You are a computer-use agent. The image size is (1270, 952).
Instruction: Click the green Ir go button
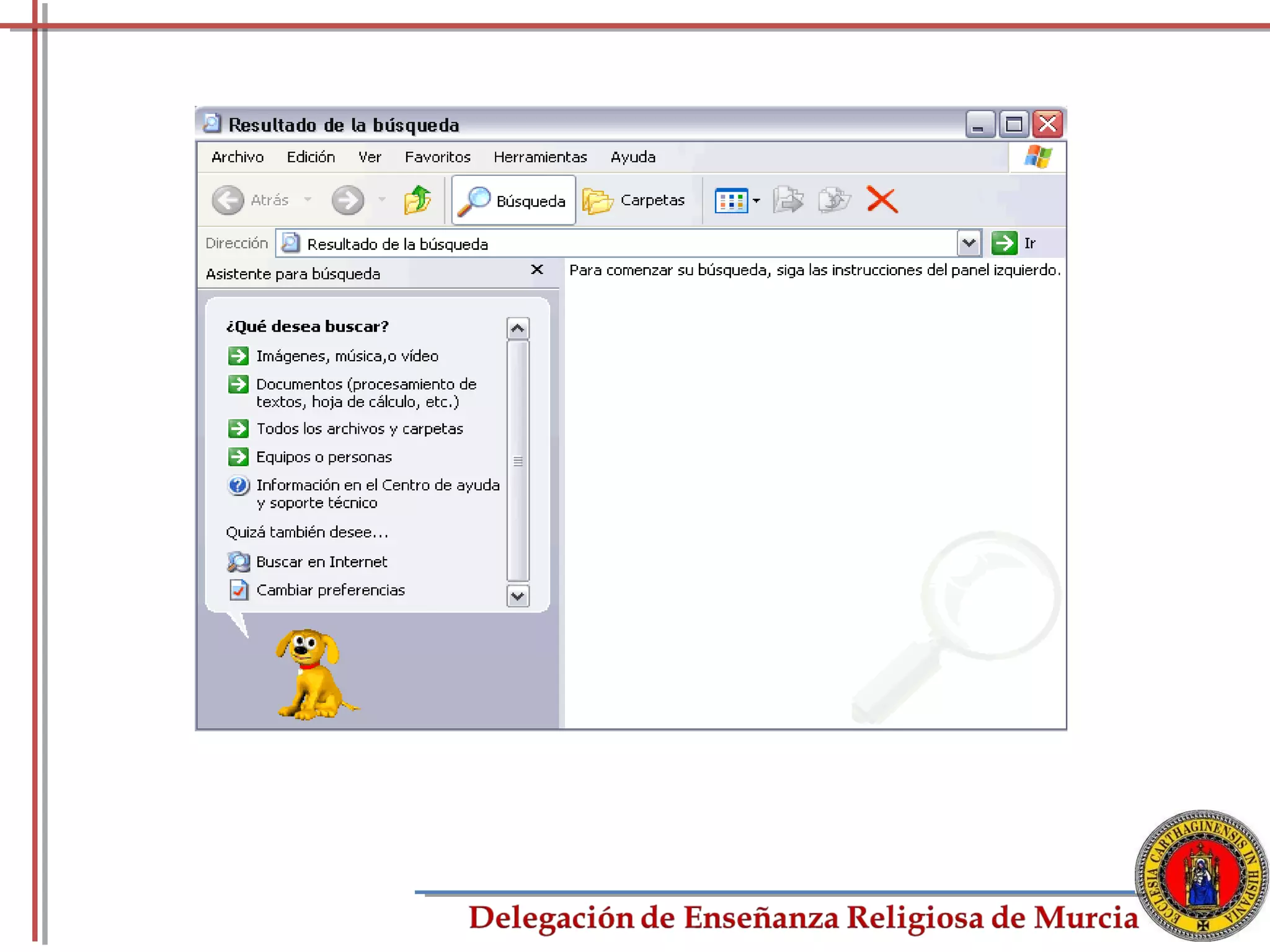pyautogui.click(x=1004, y=244)
